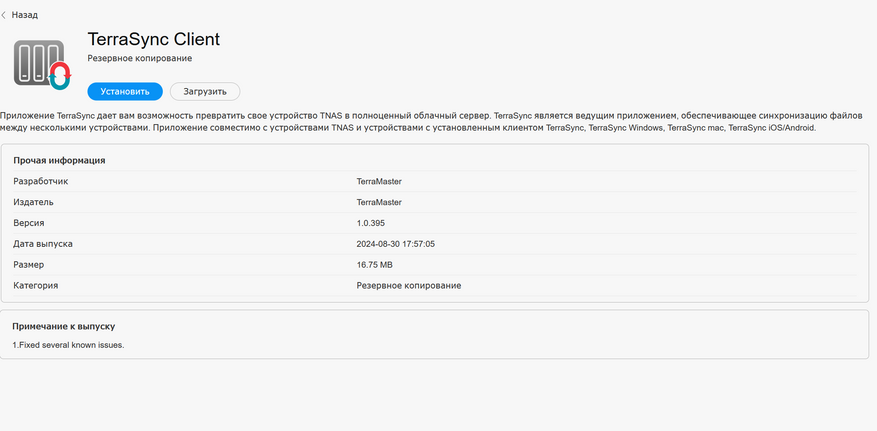Click the TerraSync Client title heading

tap(153, 39)
